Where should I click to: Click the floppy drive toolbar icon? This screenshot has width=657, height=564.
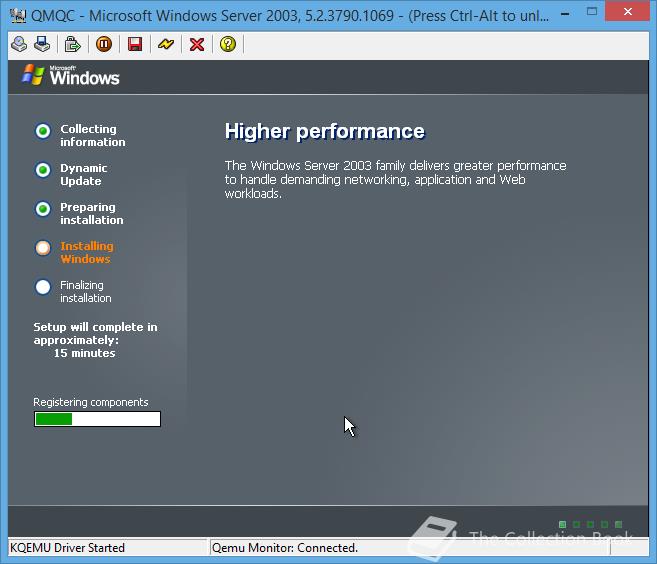point(42,44)
